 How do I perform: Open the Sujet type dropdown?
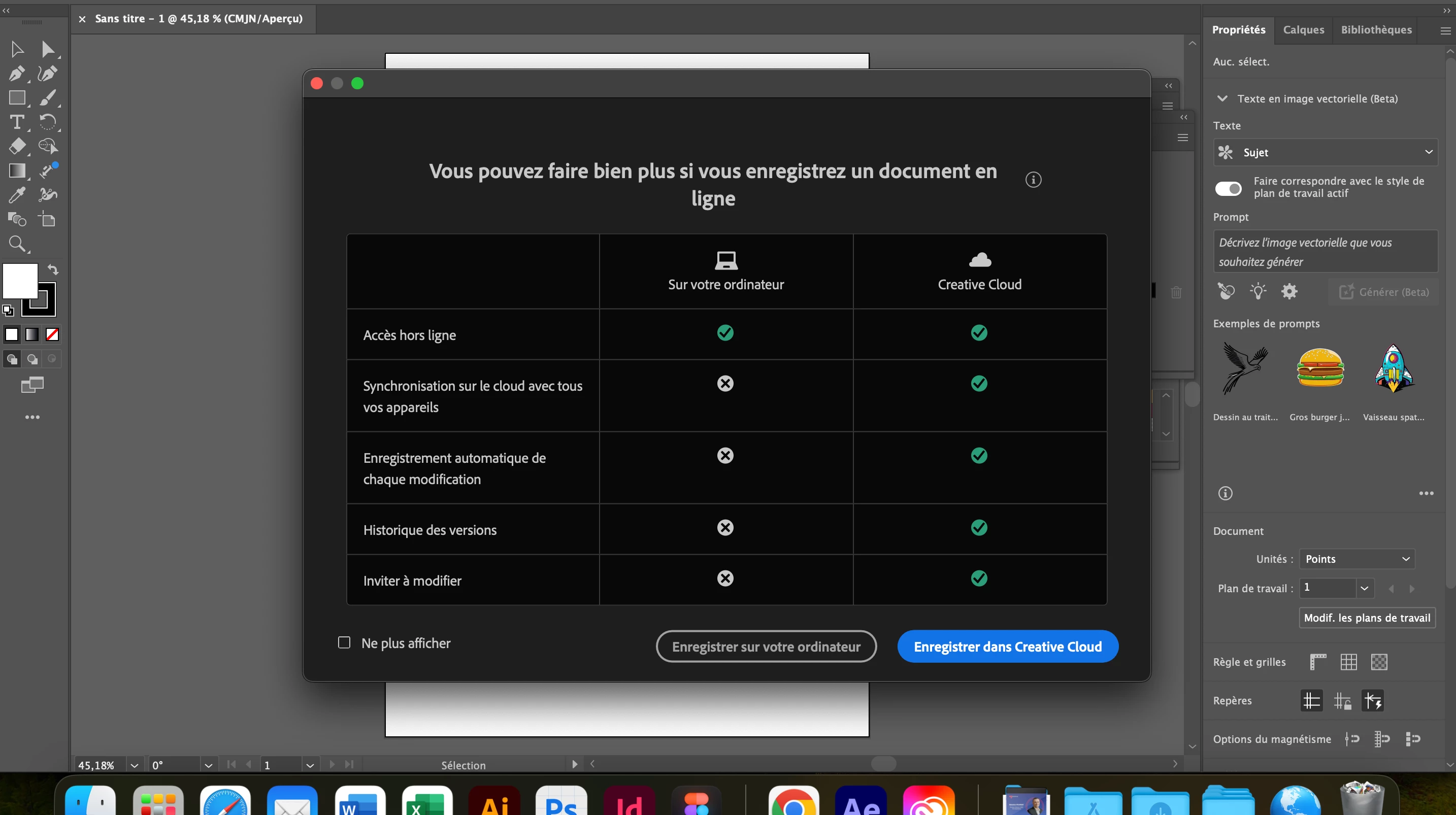1325,153
